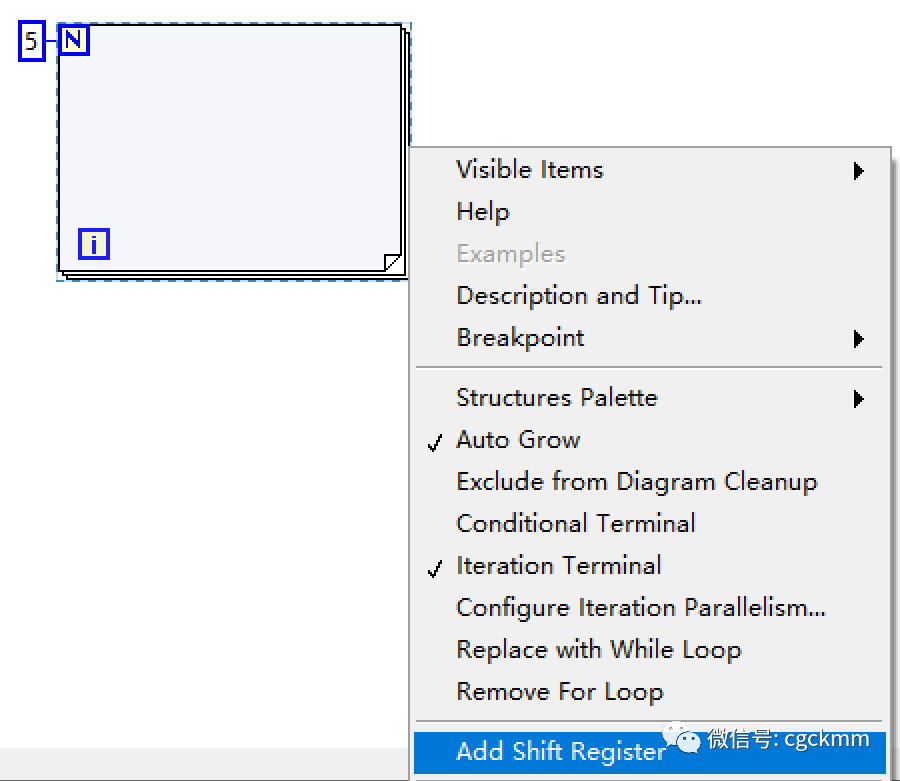Click the WeChat logo icon watermark
This screenshot has width=900, height=781.
click(688, 741)
